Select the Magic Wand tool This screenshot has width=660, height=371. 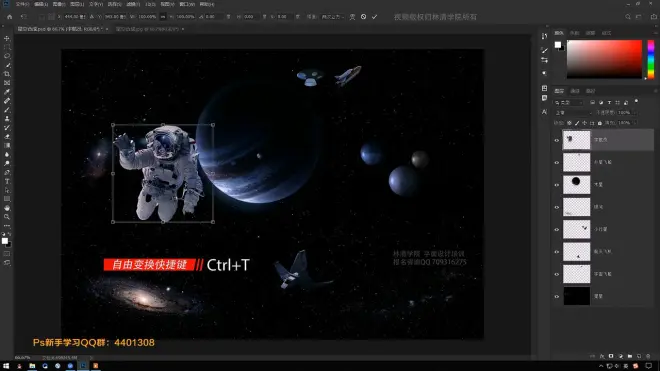(7, 65)
